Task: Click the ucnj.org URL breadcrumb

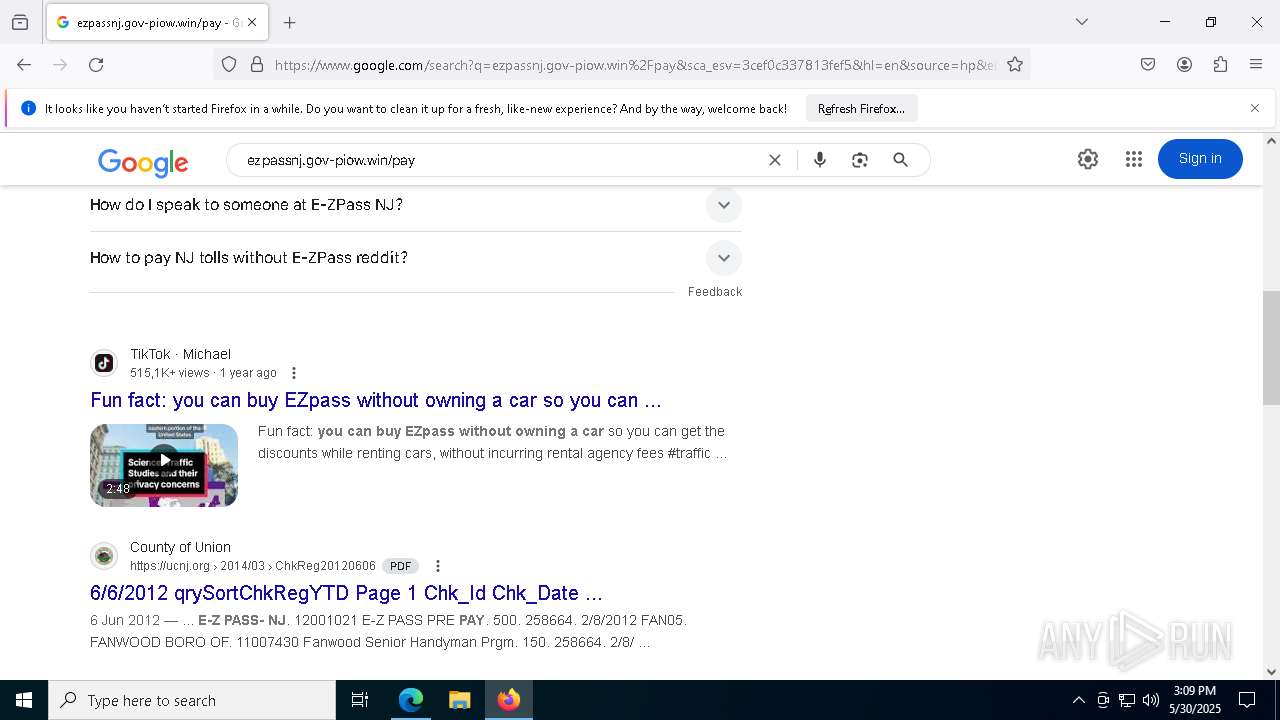Action: pyautogui.click(x=253, y=566)
